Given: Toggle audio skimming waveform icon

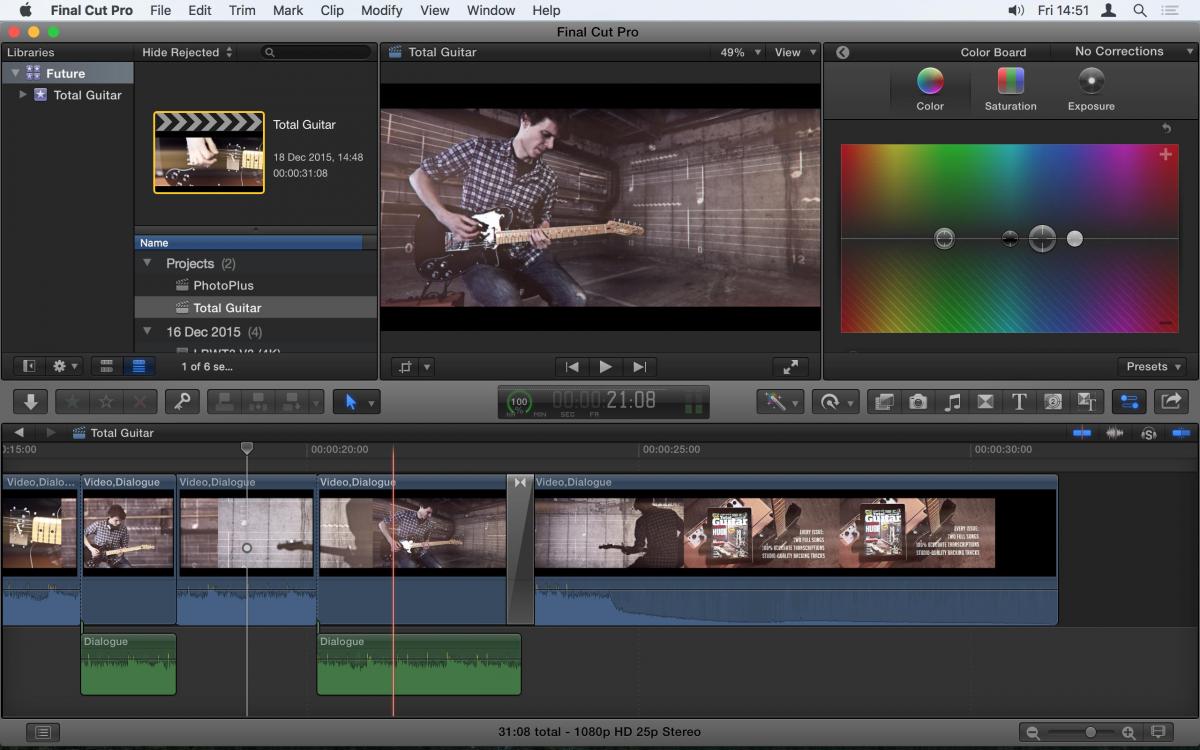Looking at the screenshot, I should click(x=1115, y=433).
